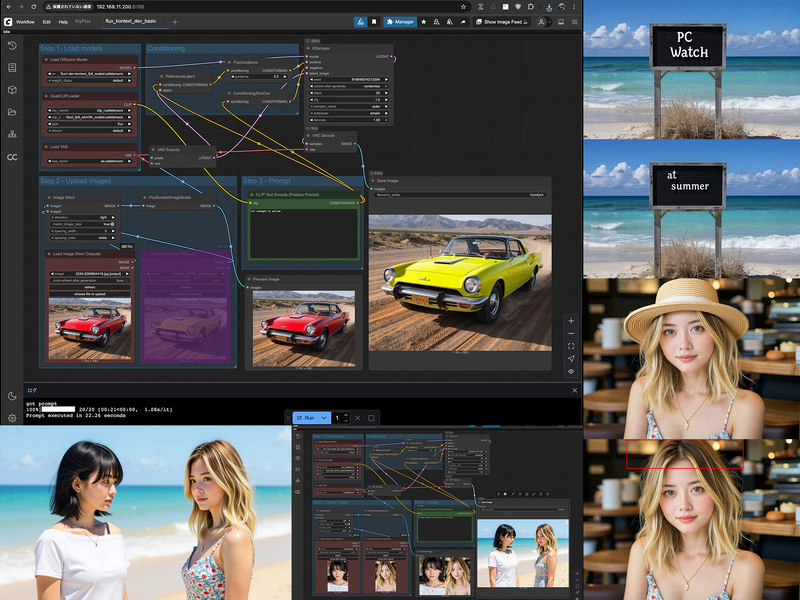Screen dimensions: 800x600
Task: Click Show Image Feed button
Action: 502,22
